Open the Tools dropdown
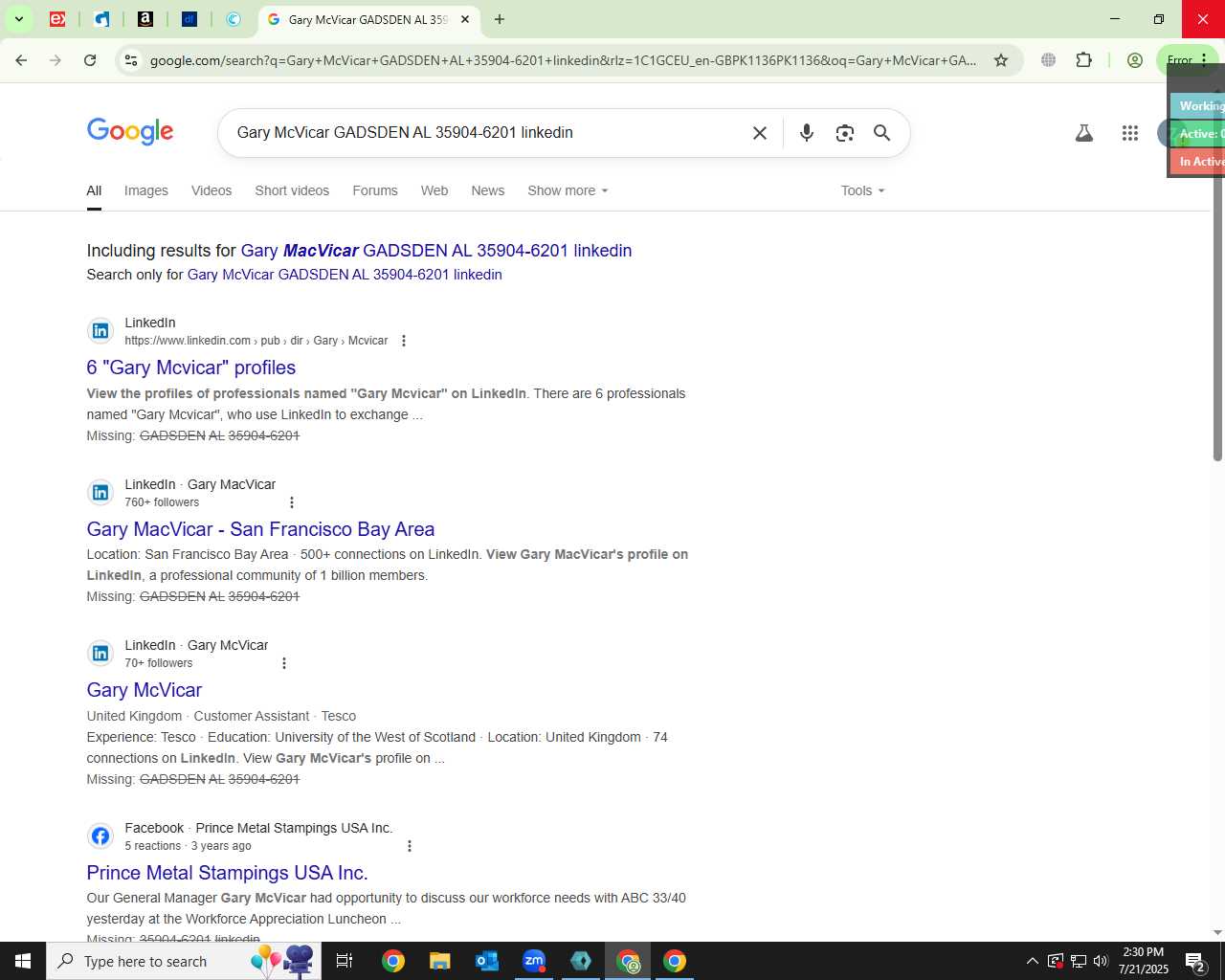Screen dimensions: 1225x980 tap(862, 190)
